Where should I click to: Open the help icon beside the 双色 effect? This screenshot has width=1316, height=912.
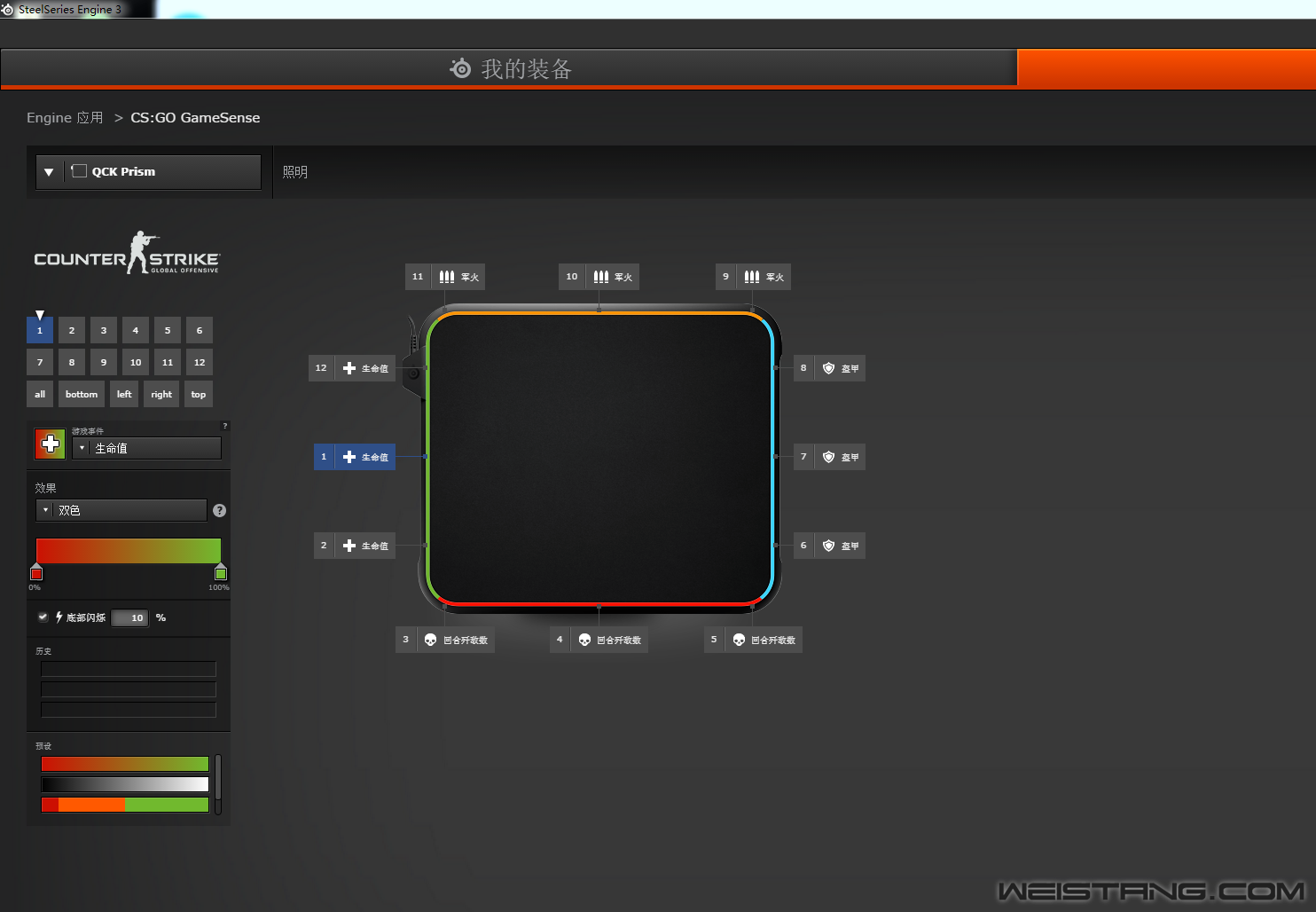pos(220,510)
